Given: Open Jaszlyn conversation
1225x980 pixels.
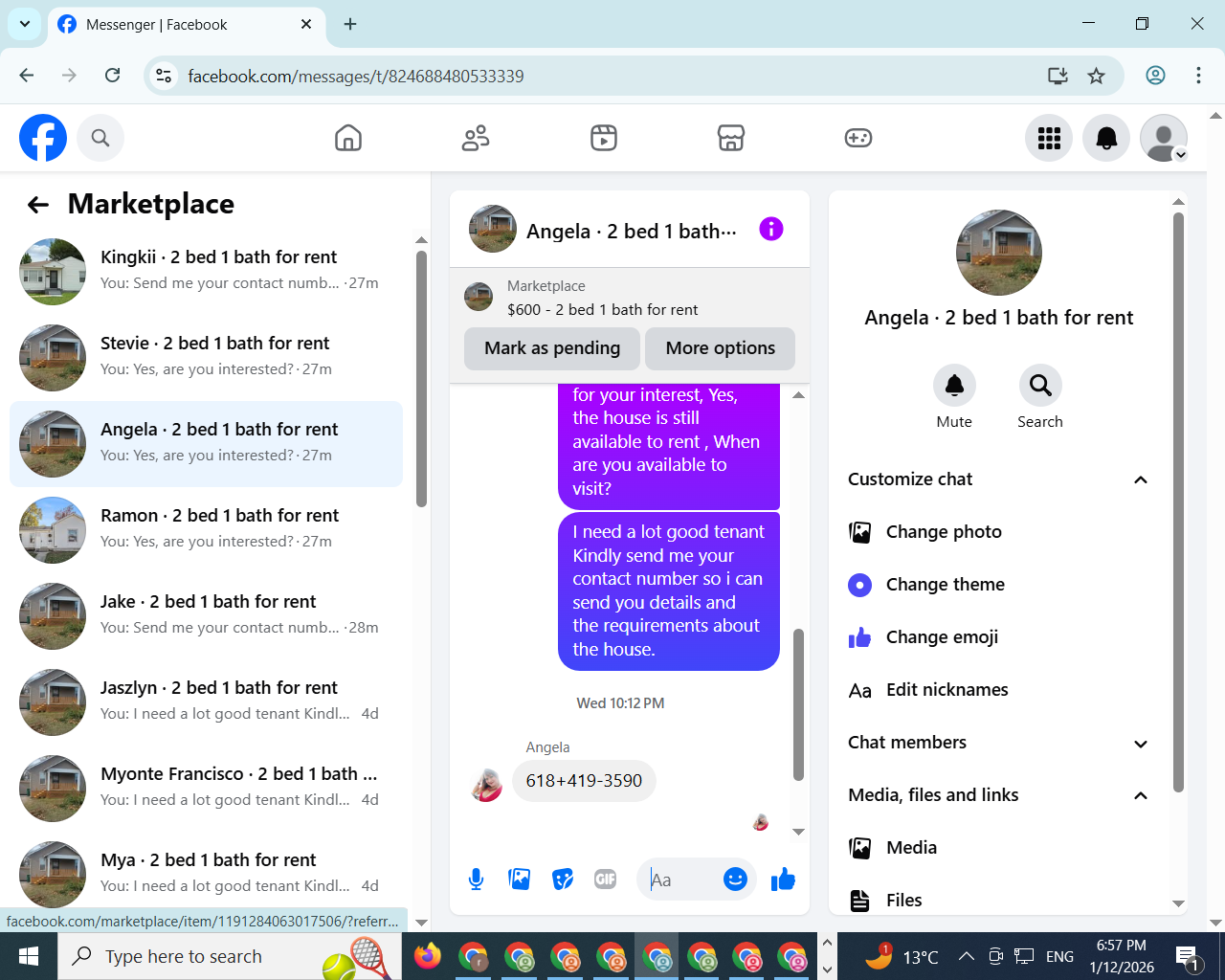Looking at the screenshot, I should [x=206, y=702].
